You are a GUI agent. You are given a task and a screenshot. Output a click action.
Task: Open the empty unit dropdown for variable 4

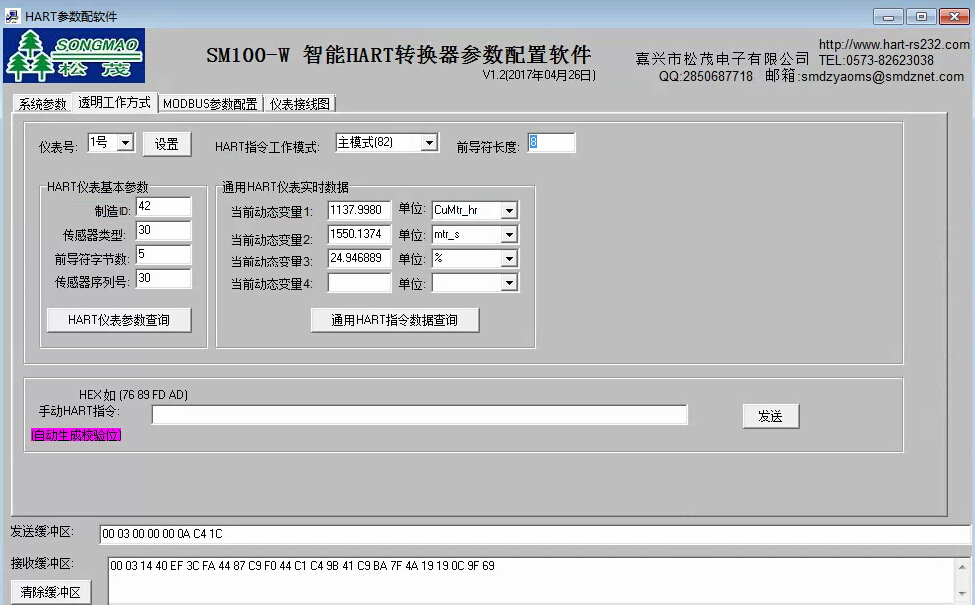point(509,283)
